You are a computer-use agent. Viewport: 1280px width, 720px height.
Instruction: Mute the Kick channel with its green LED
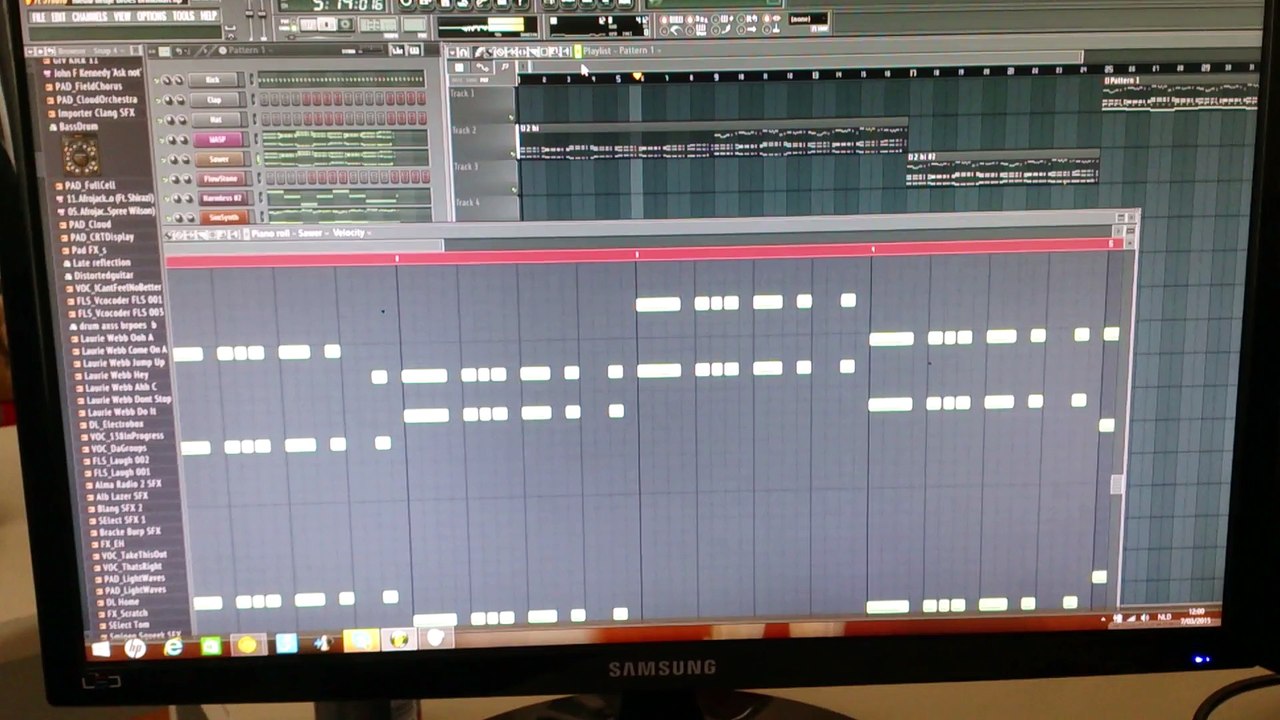pyautogui.click(x=157, y=81)
